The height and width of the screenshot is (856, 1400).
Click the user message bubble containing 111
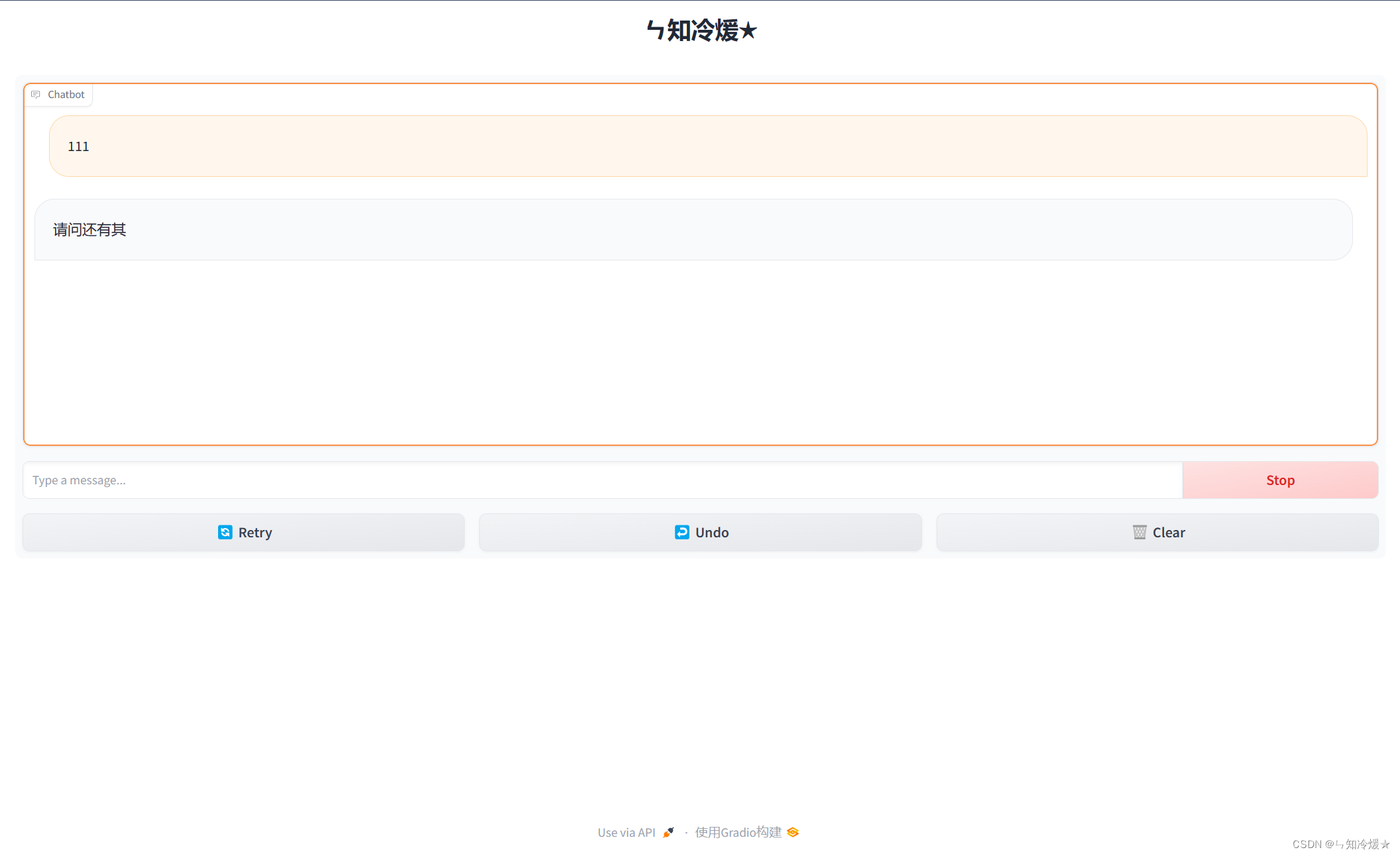(708, 146)
